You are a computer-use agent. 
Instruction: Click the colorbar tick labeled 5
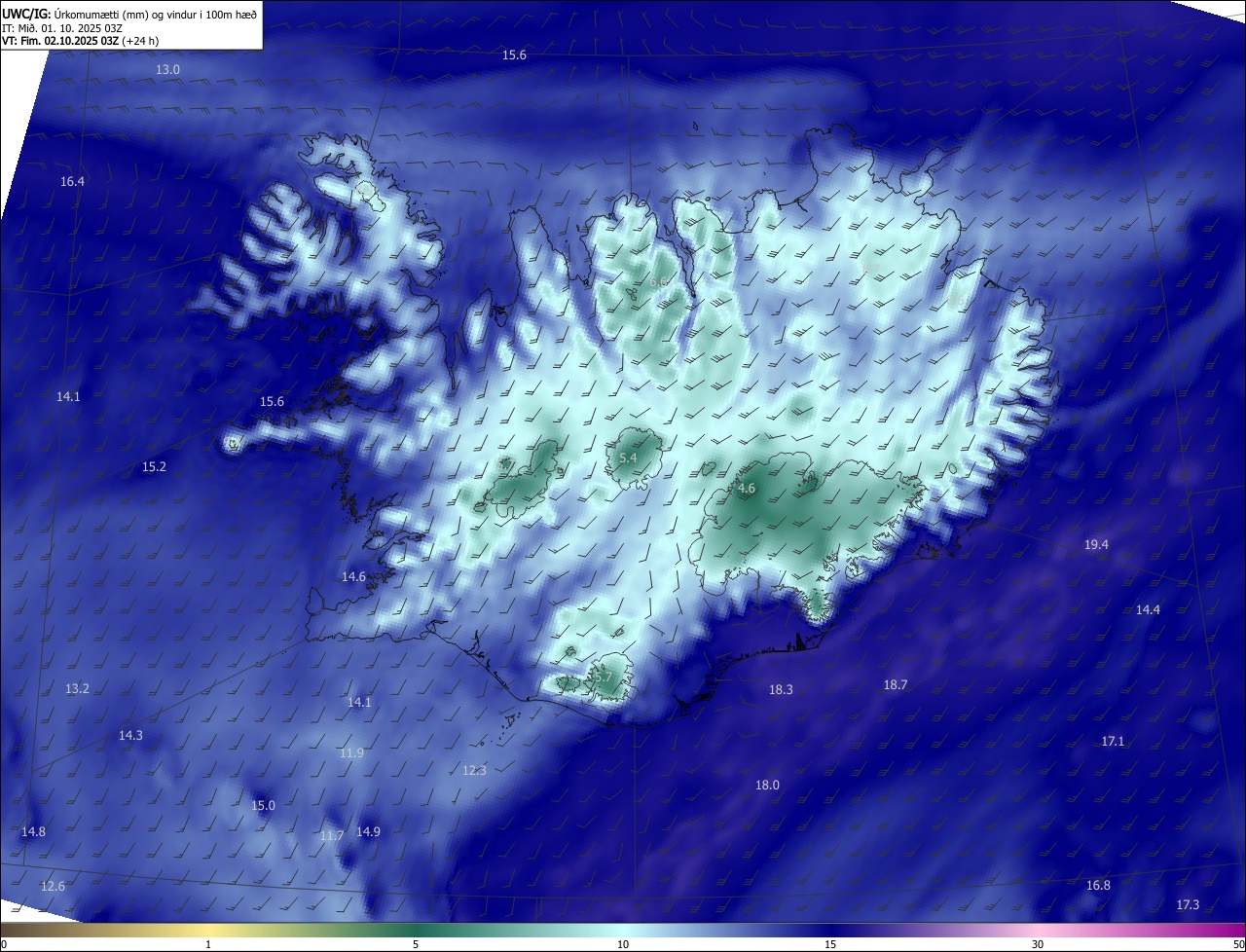(x=416, y=944)
